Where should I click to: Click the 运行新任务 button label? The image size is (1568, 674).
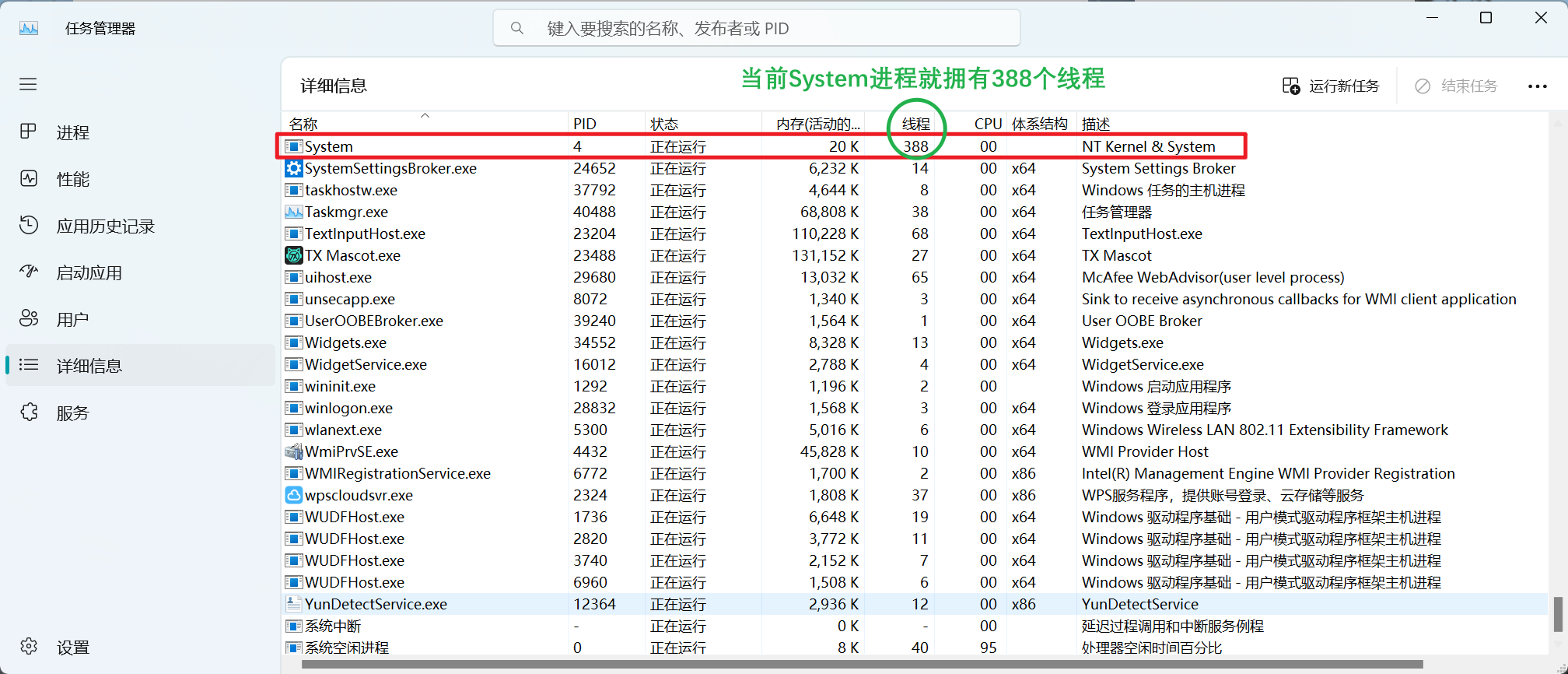click(1344, 86)
